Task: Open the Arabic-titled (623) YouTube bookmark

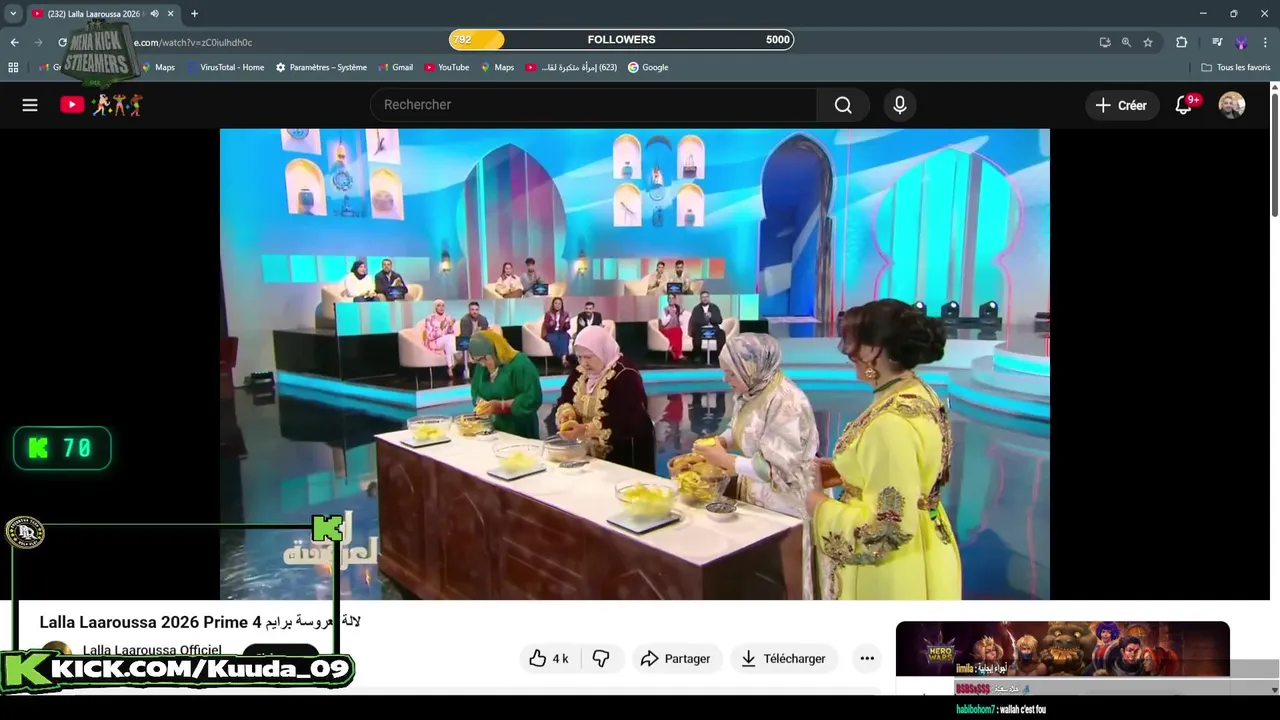Action: [x=571, y=67]
